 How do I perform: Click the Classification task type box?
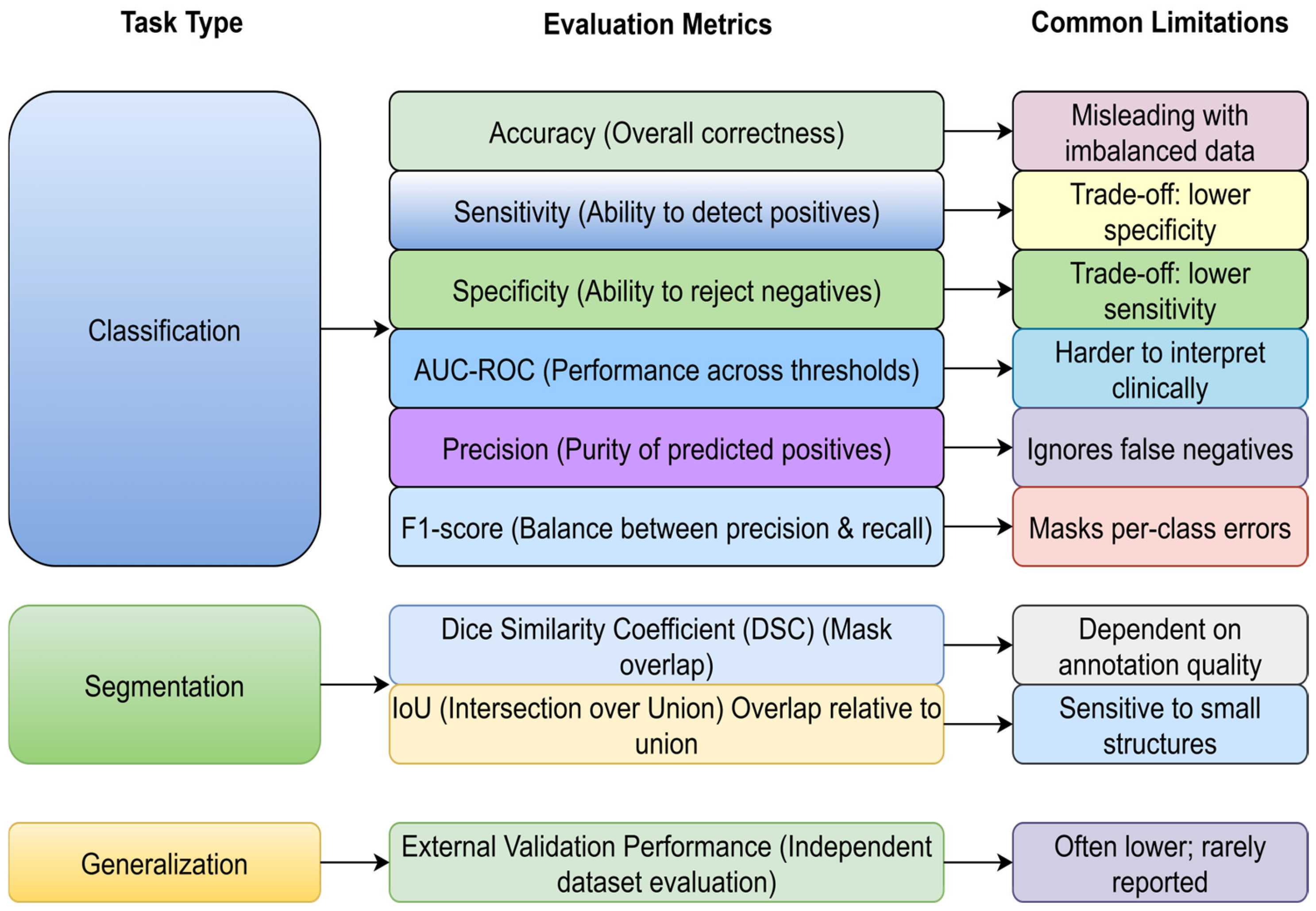click(x=164, y=329)
